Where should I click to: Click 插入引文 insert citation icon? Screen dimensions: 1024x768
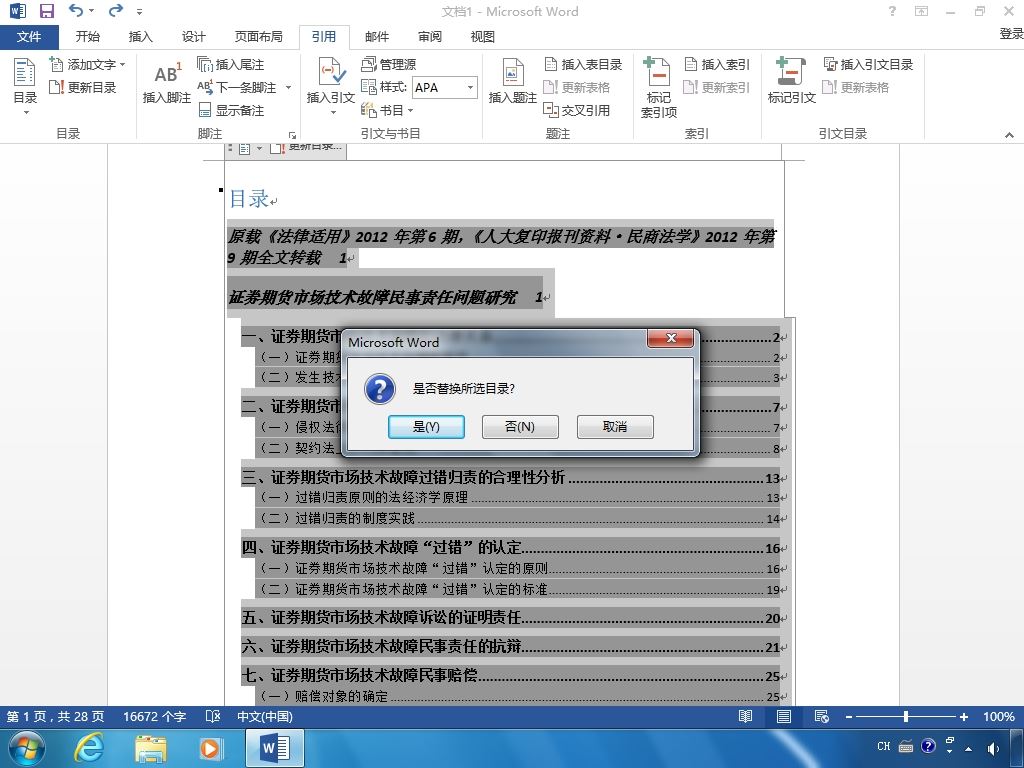pyautogui.click(x=331, y=72)
